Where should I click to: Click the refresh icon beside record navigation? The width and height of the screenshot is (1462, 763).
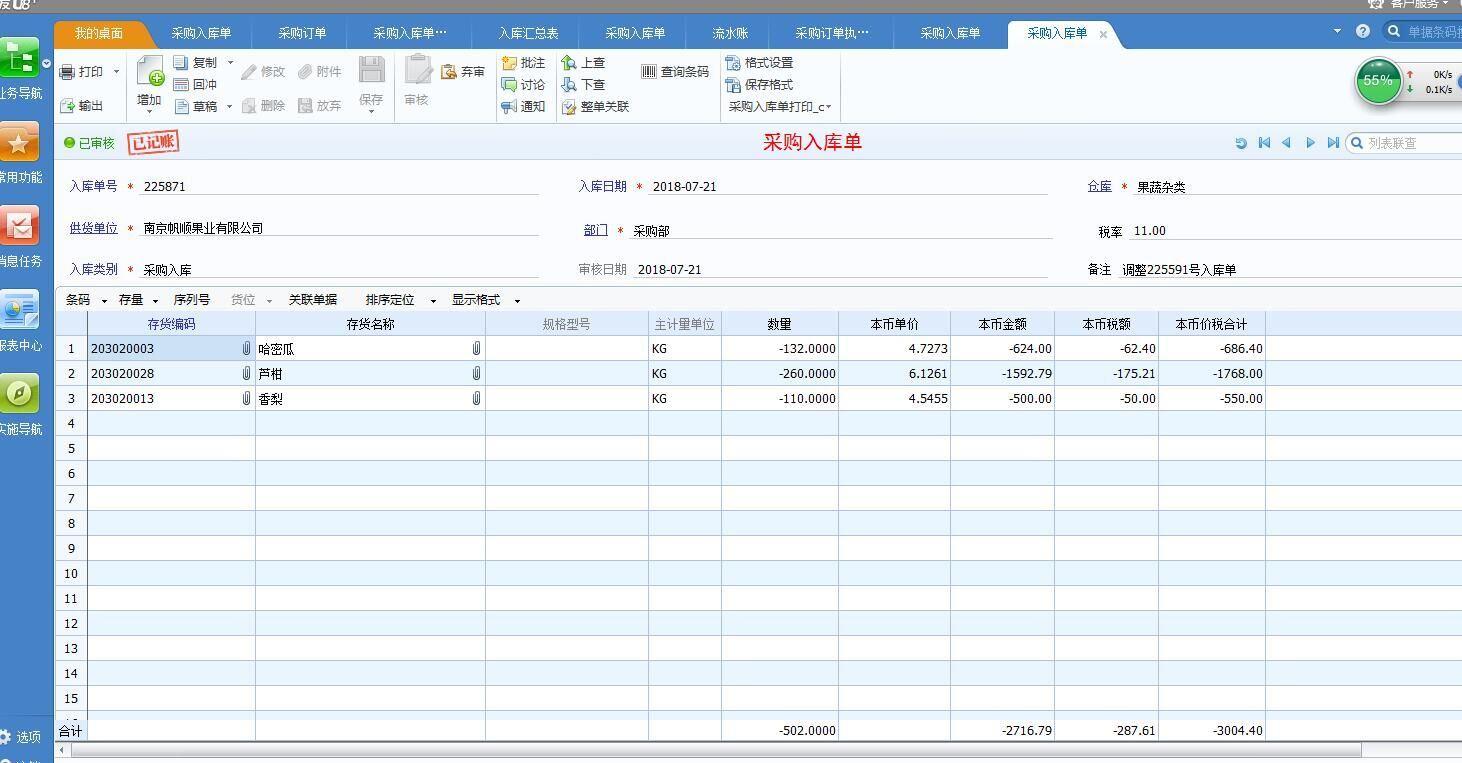click(x=1241, y=143)
